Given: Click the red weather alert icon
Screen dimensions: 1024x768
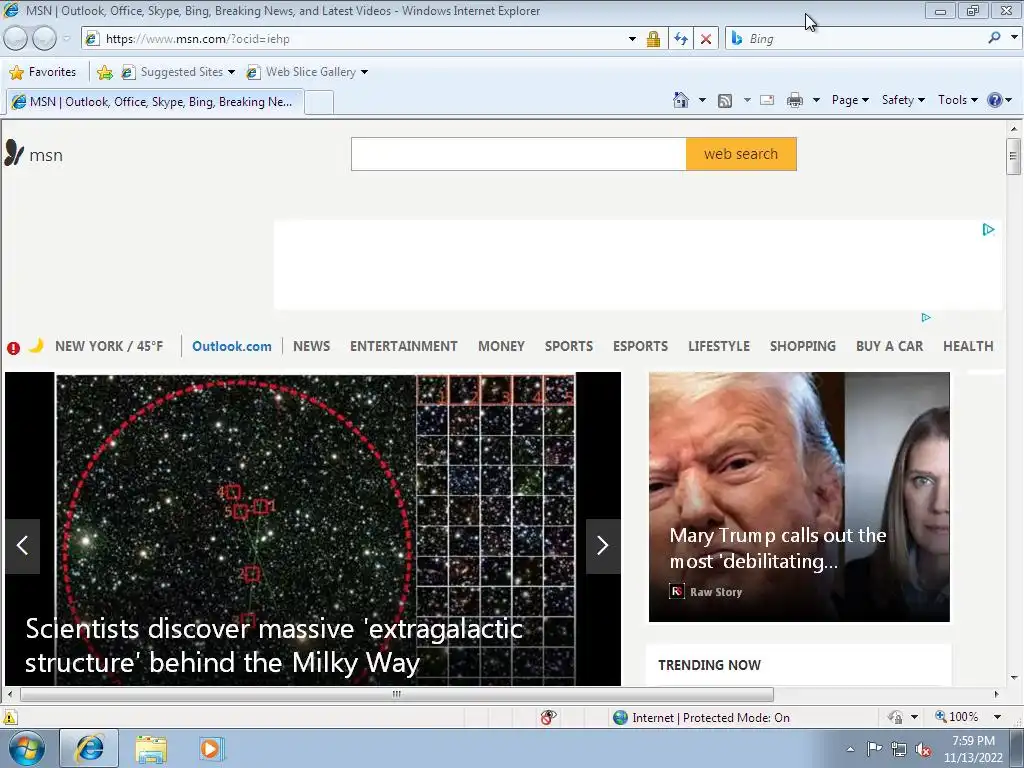Looking at the screenshot, I should coord(13,347).
